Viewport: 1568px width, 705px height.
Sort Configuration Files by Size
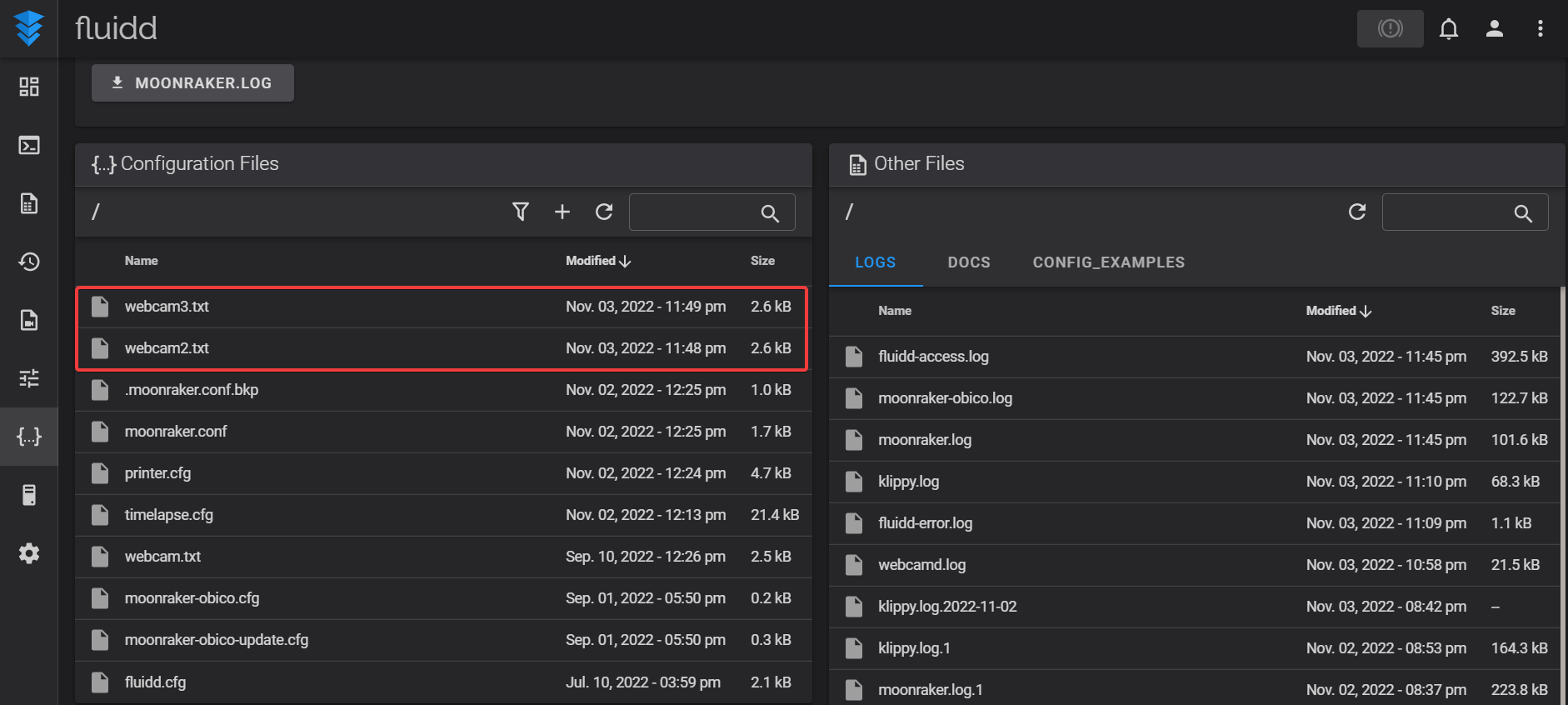pos(762,261)
